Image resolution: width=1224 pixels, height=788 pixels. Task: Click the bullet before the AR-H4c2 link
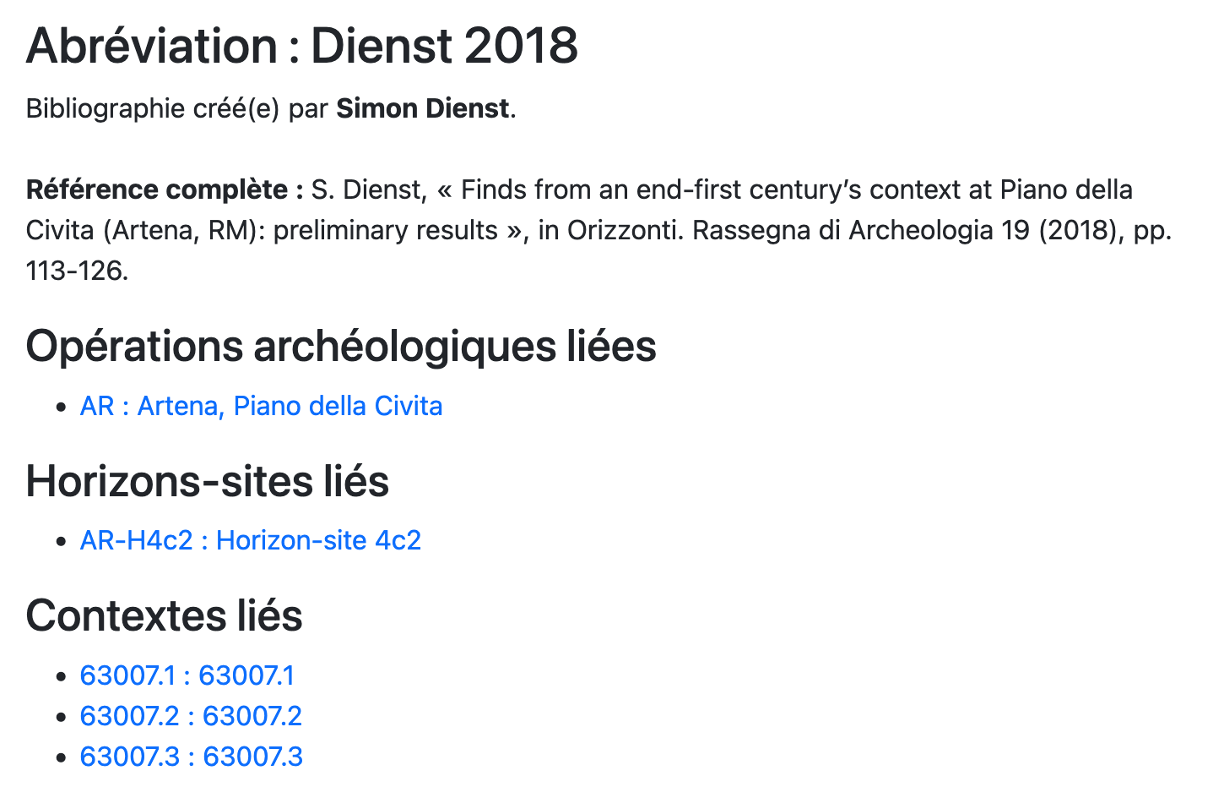pos(63,541)
